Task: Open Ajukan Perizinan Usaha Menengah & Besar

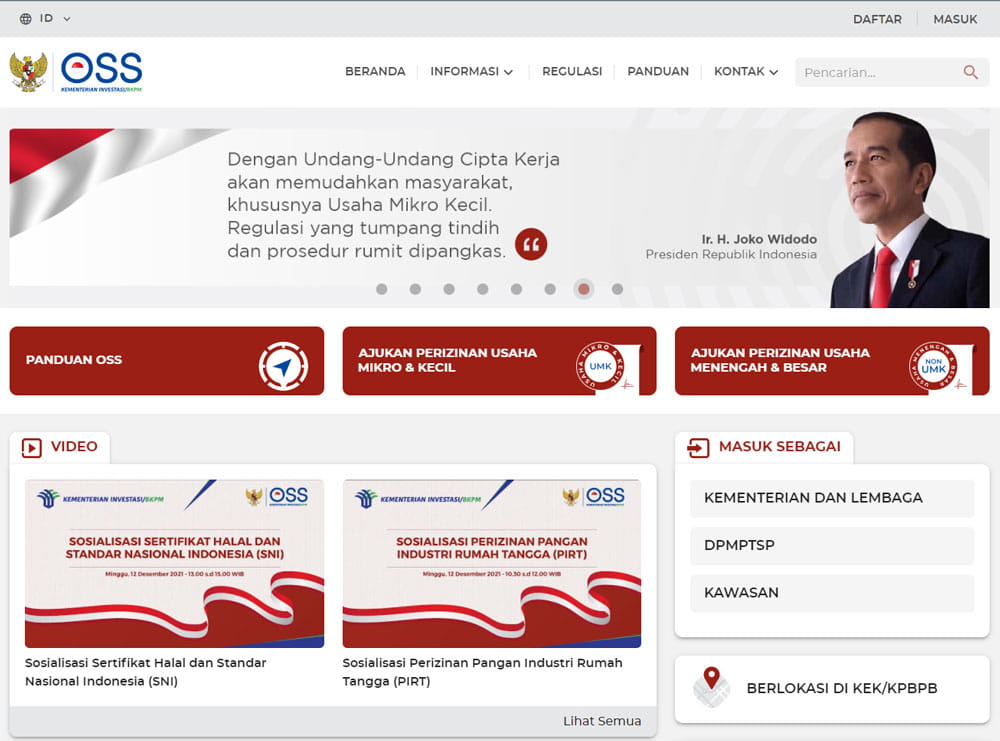Action: [x=832, y=361]
